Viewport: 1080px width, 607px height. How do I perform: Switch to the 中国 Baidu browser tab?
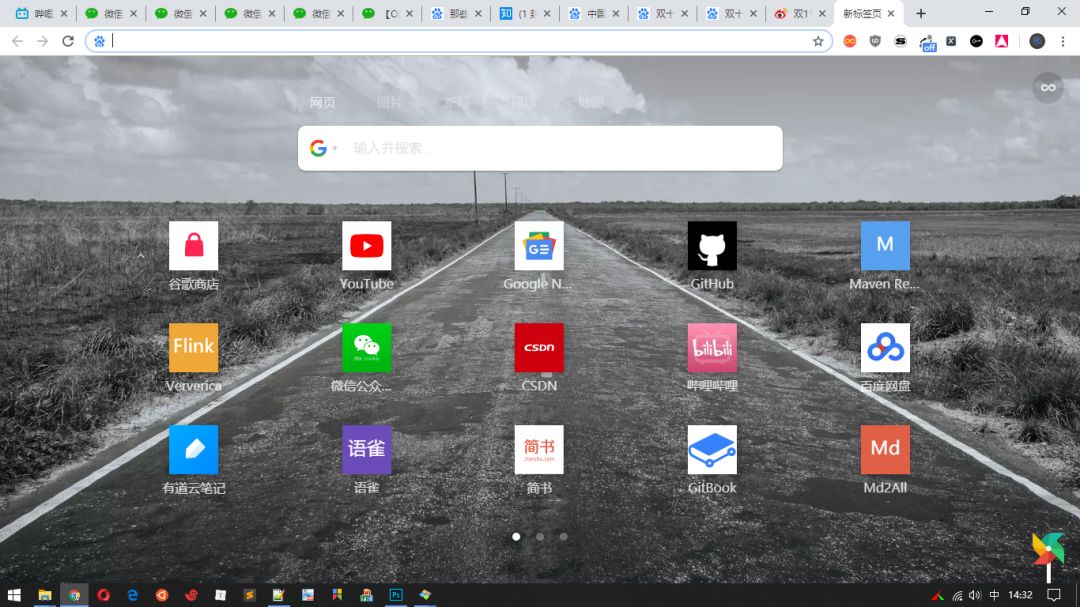(x=592, y=13)
